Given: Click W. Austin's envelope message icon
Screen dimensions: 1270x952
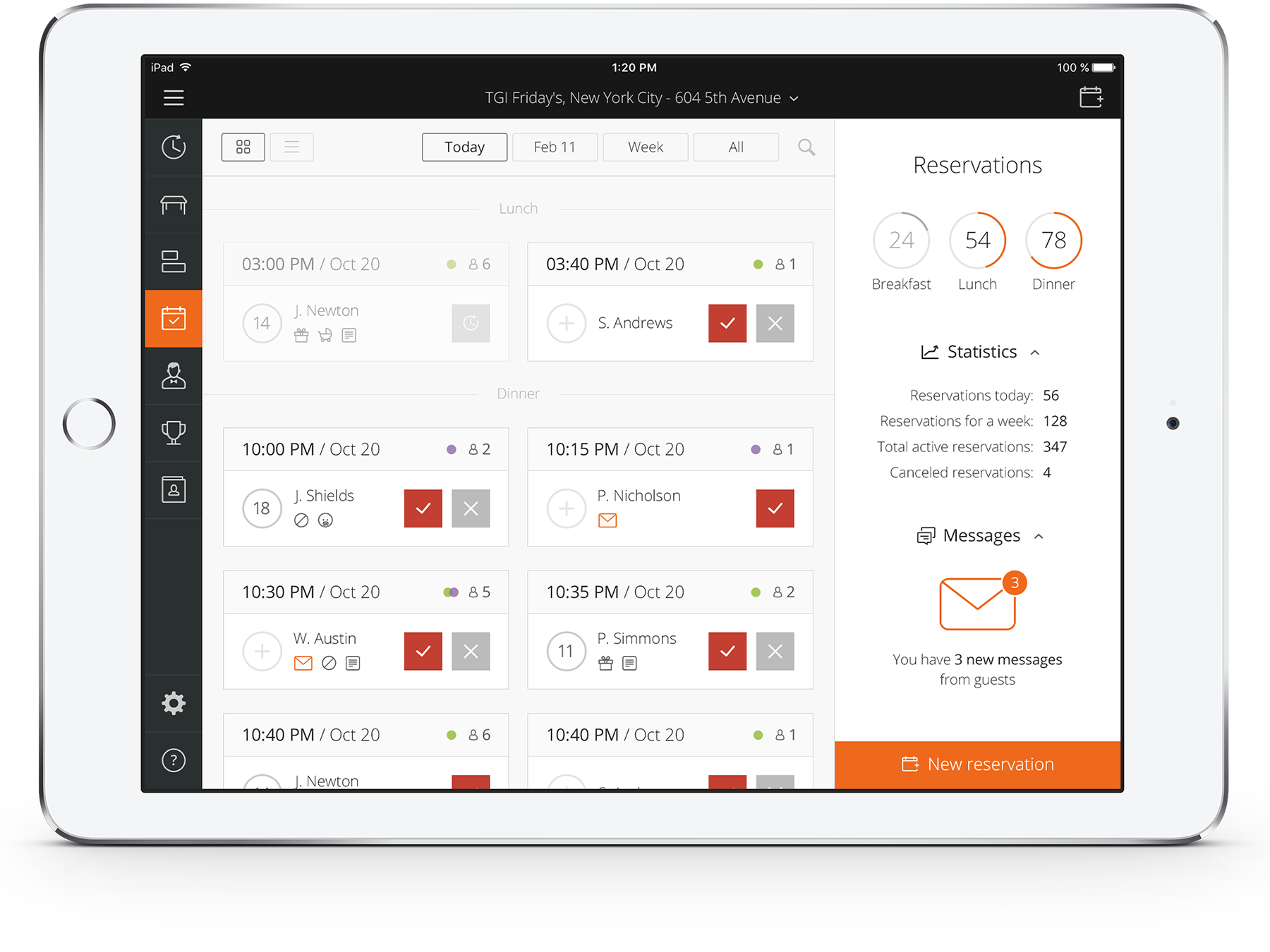Looking at the screenshot, I should tap(303, 663).
